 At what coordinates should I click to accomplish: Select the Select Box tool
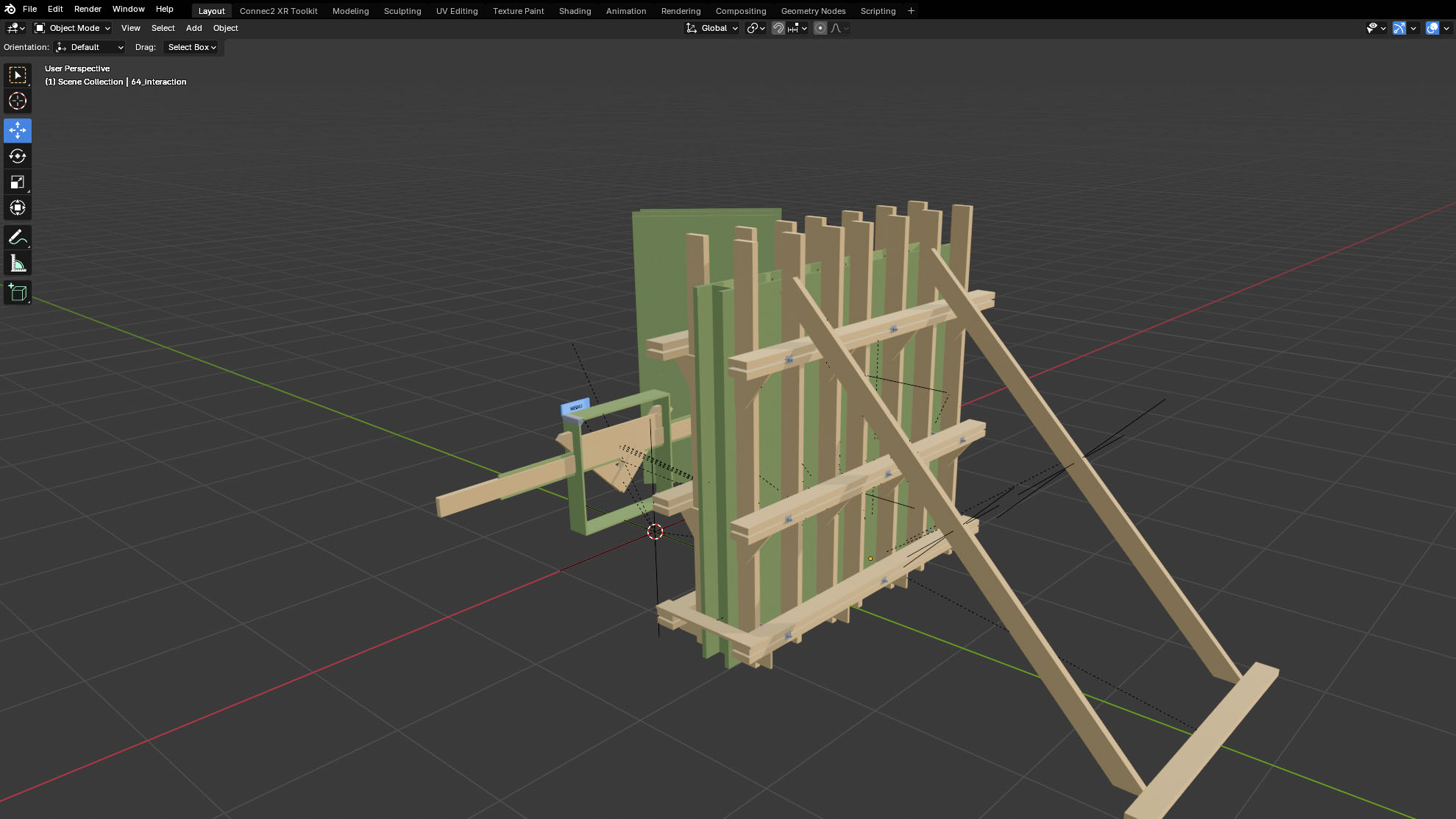click(18, 75)
